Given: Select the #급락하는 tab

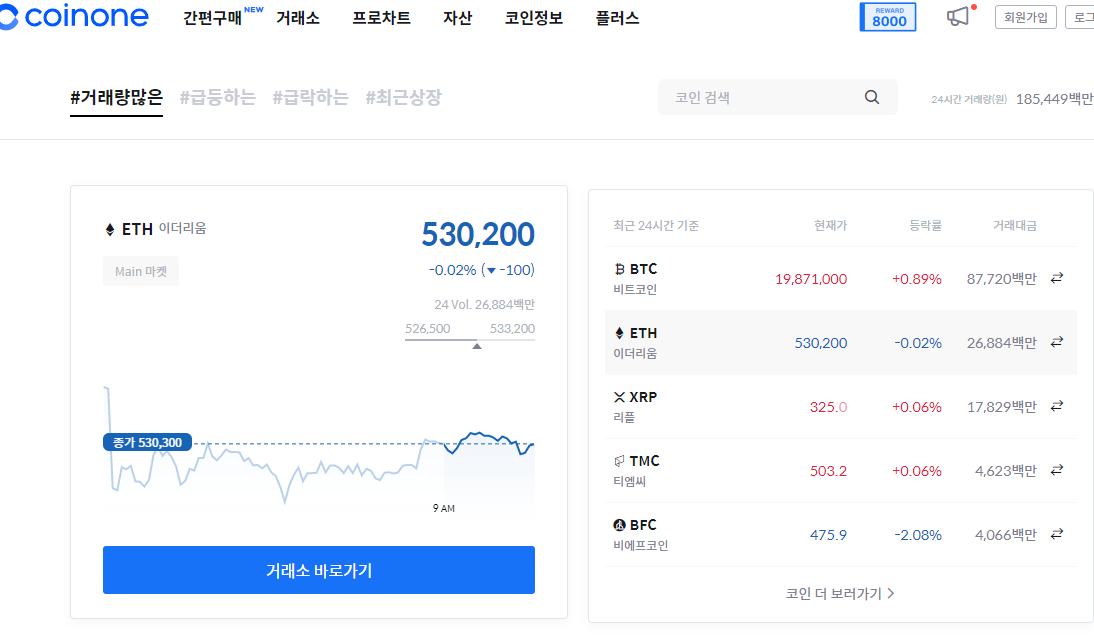Looking at the screenshot, I should coord(310,97).
